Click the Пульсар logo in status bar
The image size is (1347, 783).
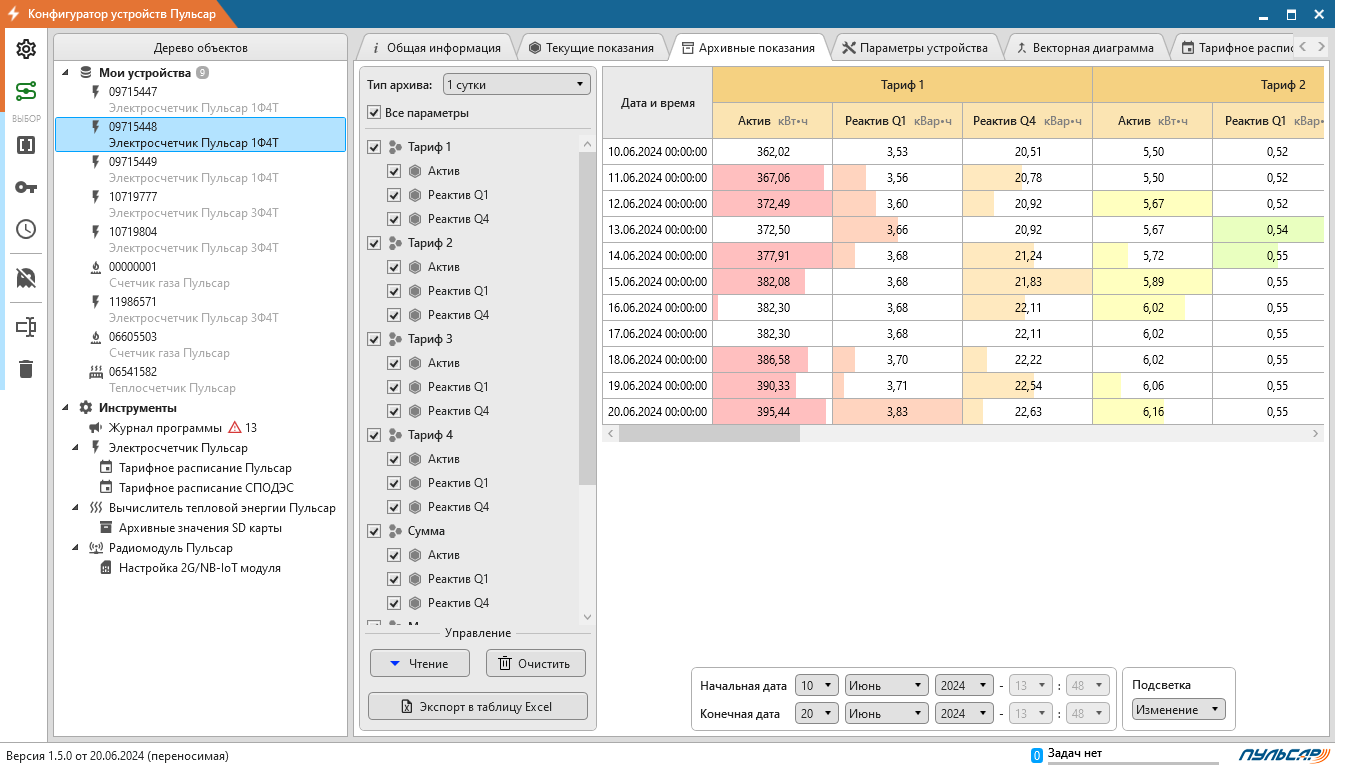1284,755
